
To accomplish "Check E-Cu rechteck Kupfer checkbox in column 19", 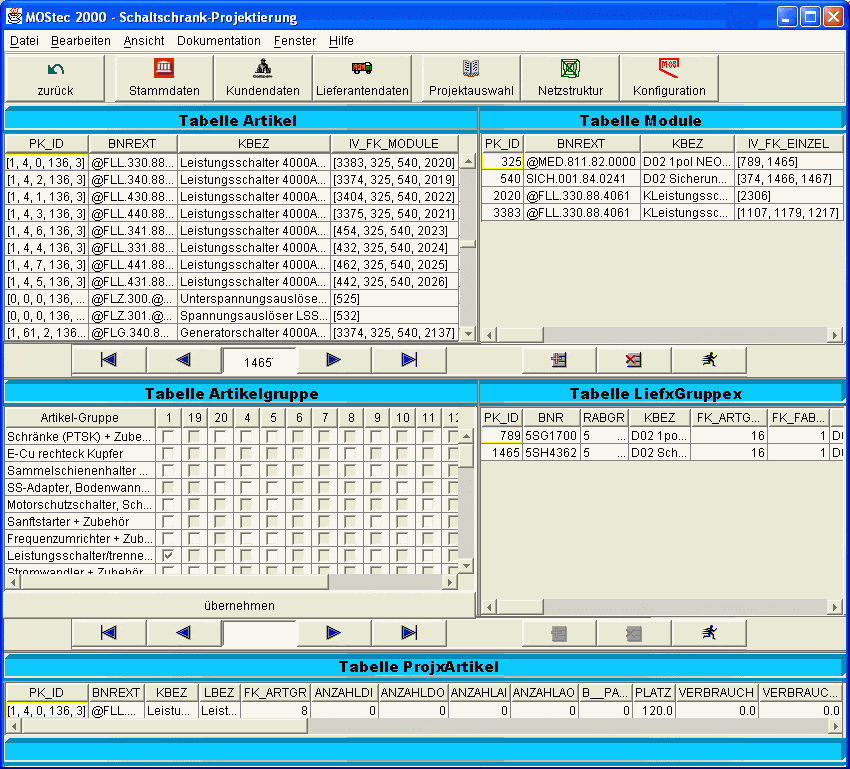I will (x=194, y=454).
